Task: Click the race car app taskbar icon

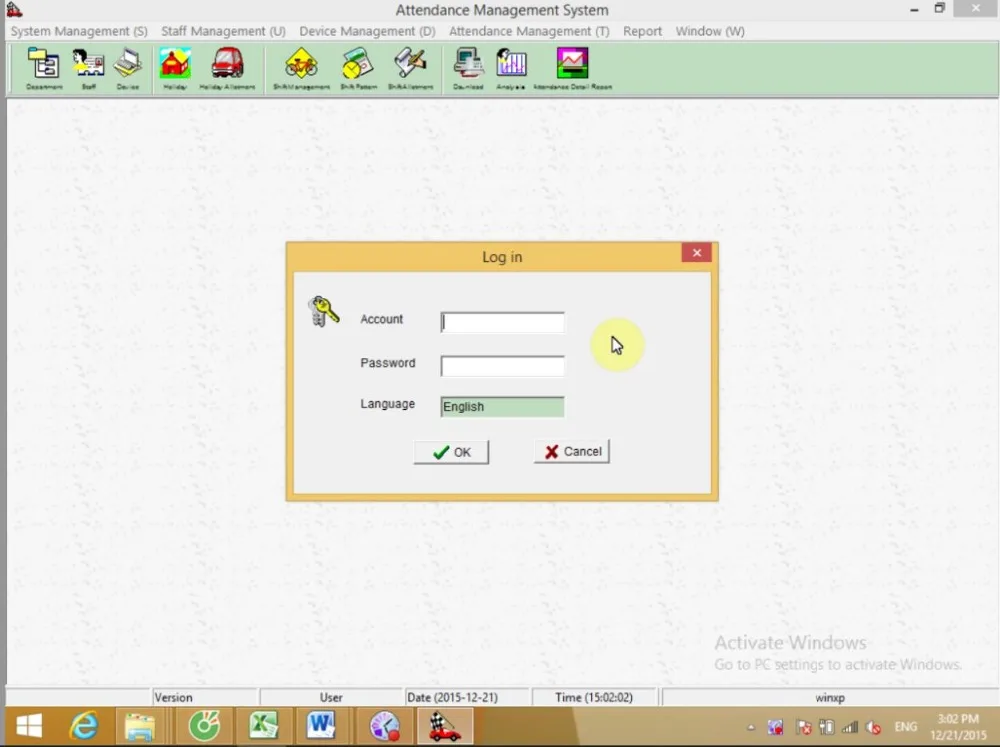Action: tap(445, 726)
